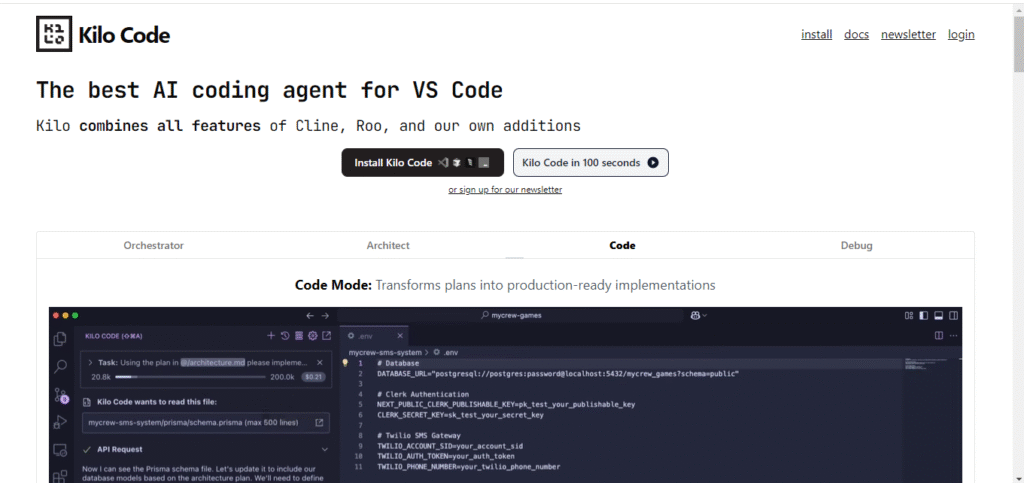1024x483 pixels.
Task: Click the pop-out icon in Kilo Code header
Action: click(x=326, y=335)
